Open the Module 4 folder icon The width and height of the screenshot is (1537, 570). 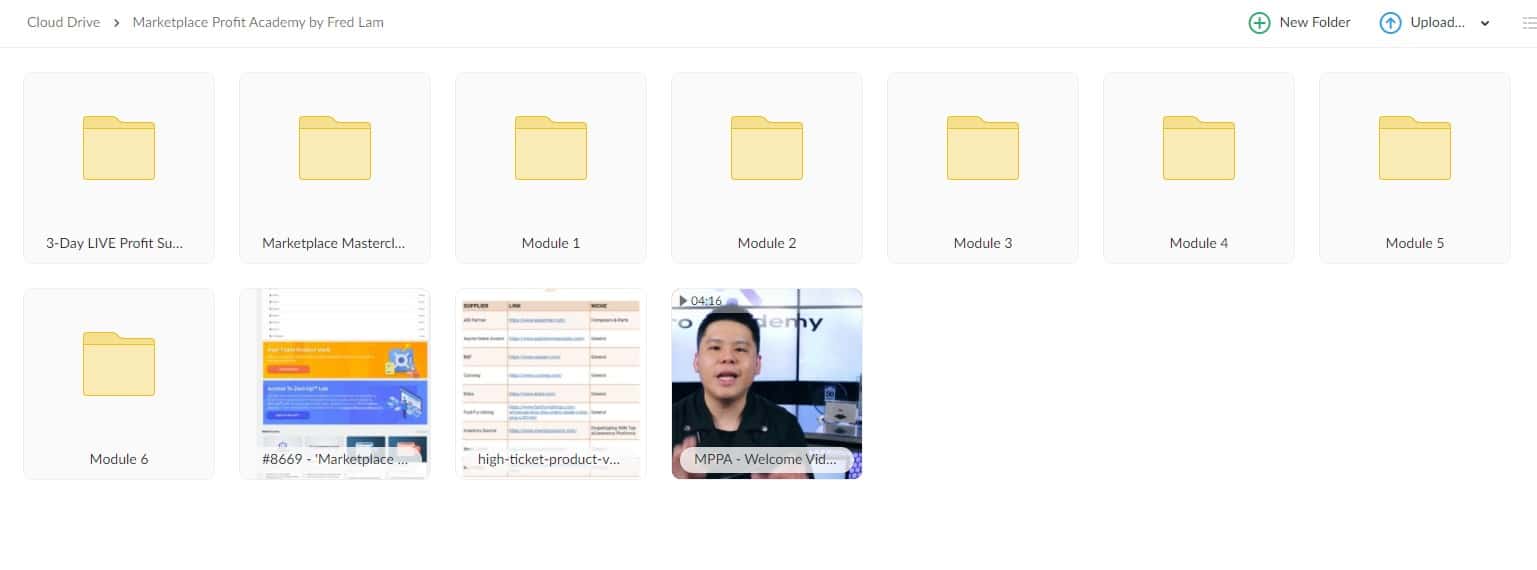click(x=1199, y=148)
